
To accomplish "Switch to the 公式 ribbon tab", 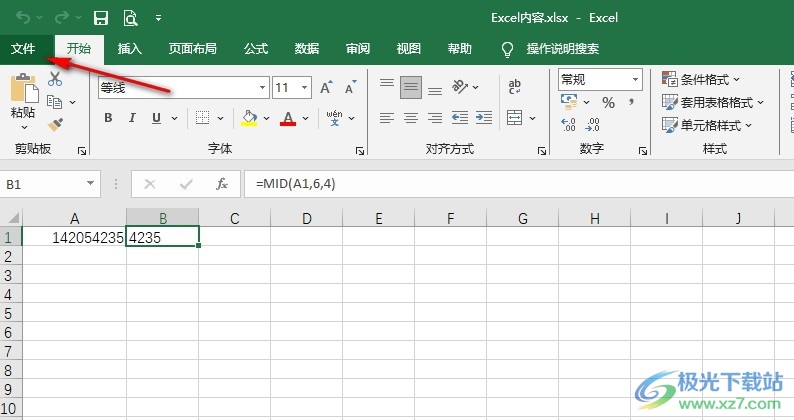I will coord(256,48).
